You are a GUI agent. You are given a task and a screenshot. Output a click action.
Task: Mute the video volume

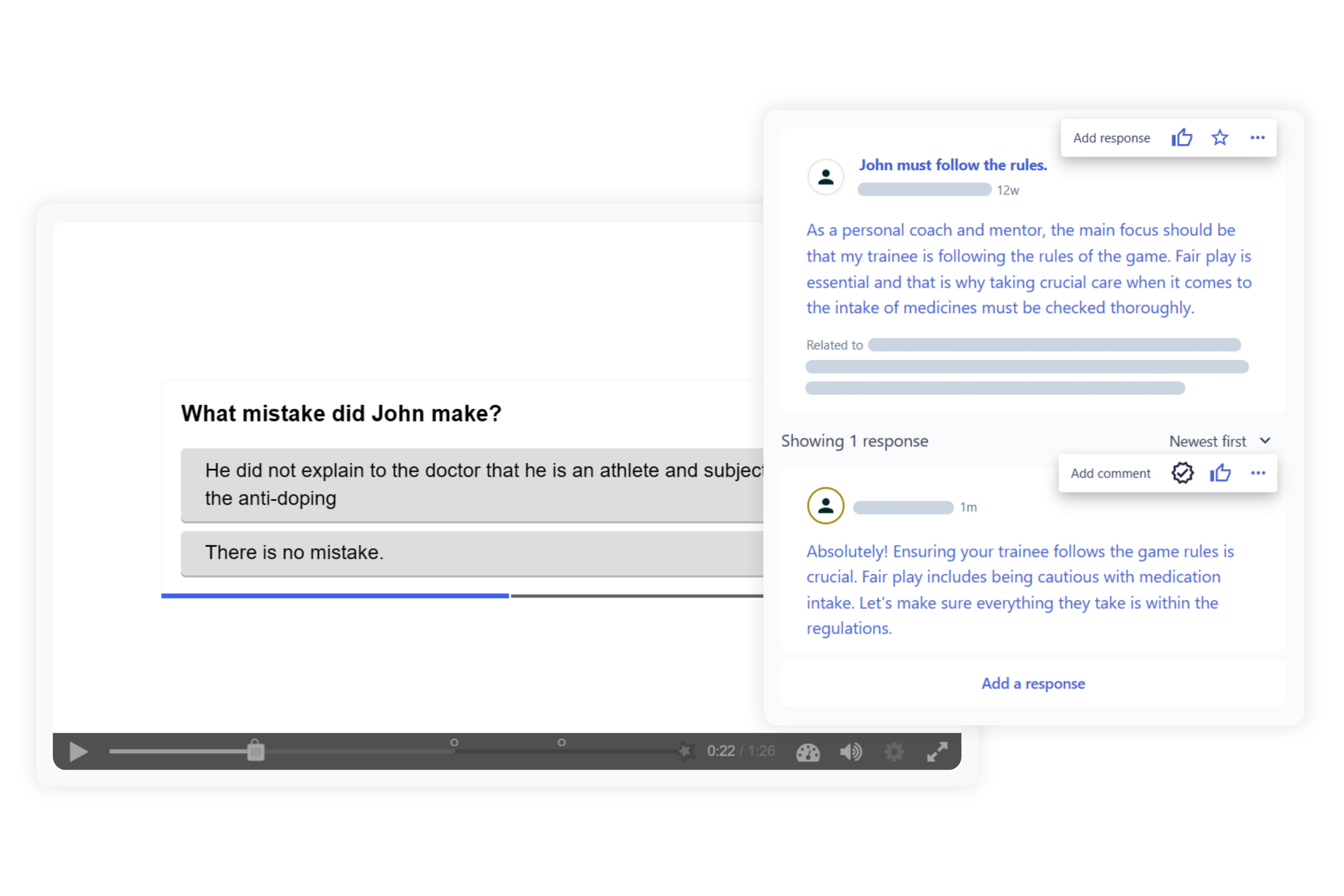click(850, 752)
